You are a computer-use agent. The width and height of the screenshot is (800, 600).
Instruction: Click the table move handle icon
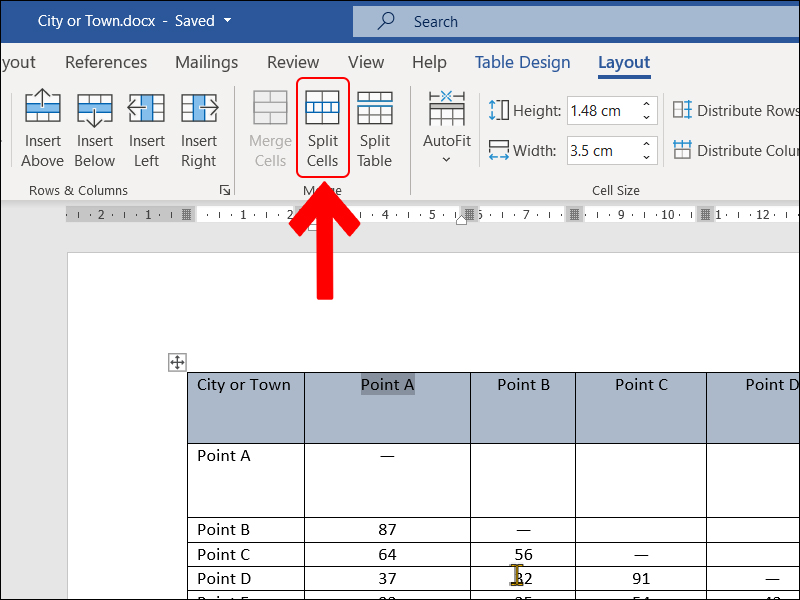(177, 362)
